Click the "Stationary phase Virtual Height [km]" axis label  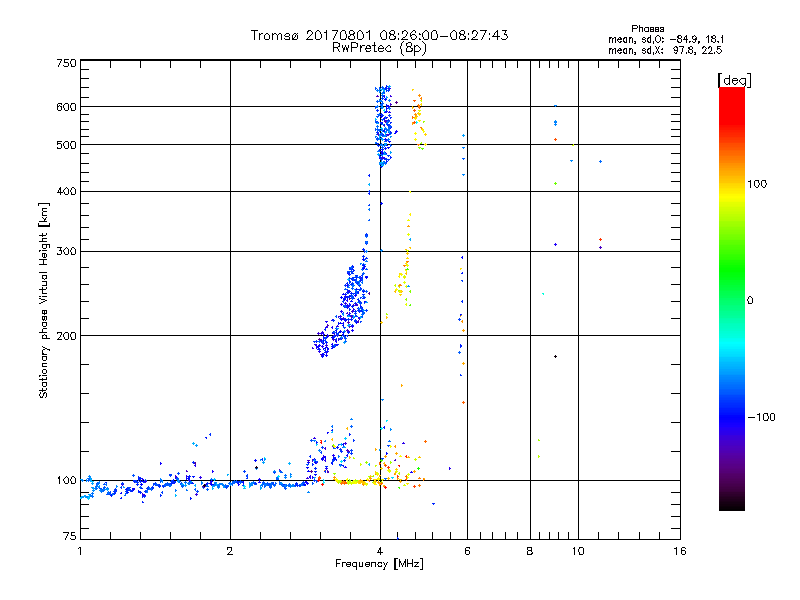click(44, 301)
